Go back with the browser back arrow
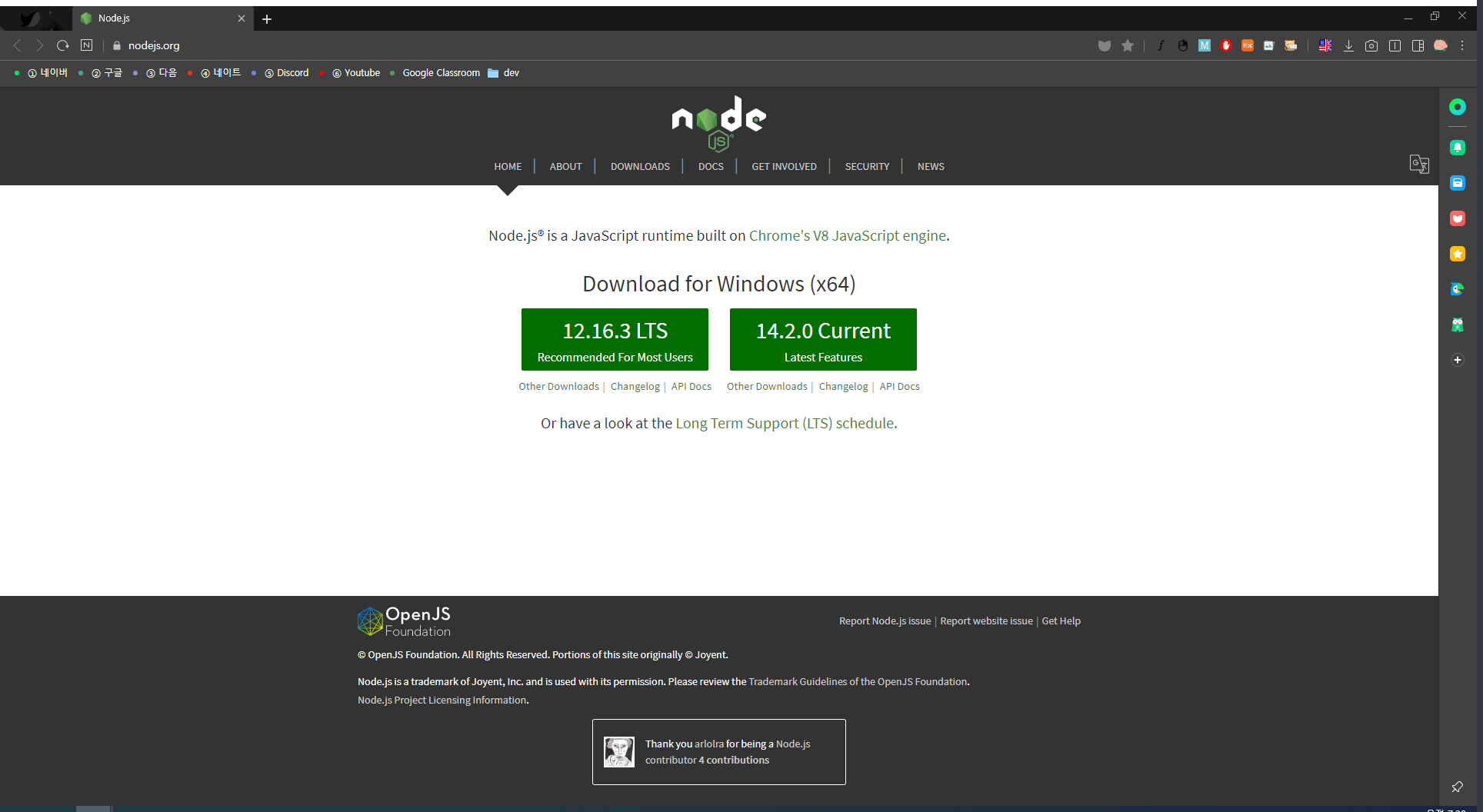Viewport: 1483px width, 812px height. pyautogui.click(x=17, y=45)
